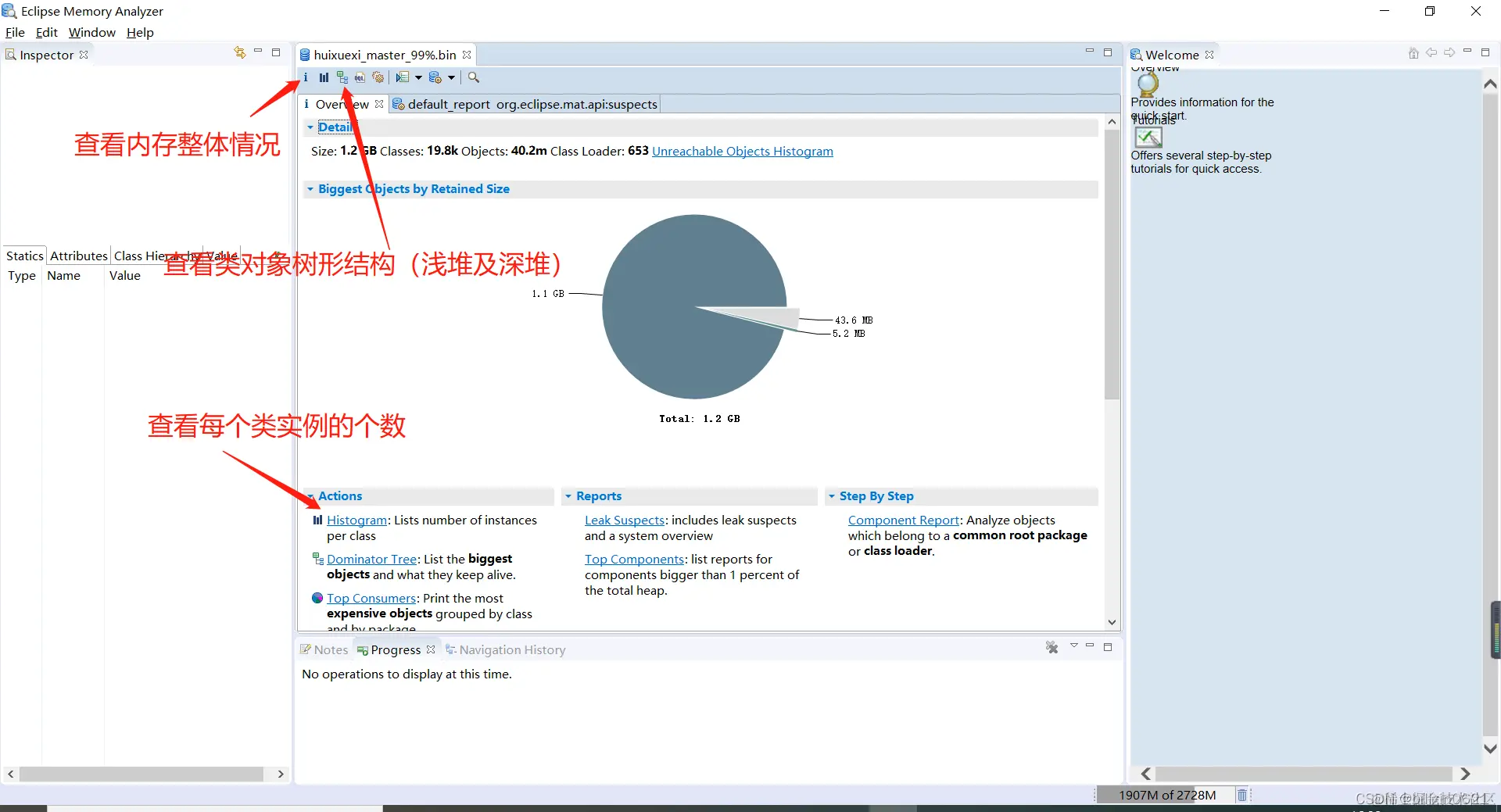This screenshot has height=812, width=1501.
Task: Click the Find Object by address magnifier
Action: tap(474, 77)
